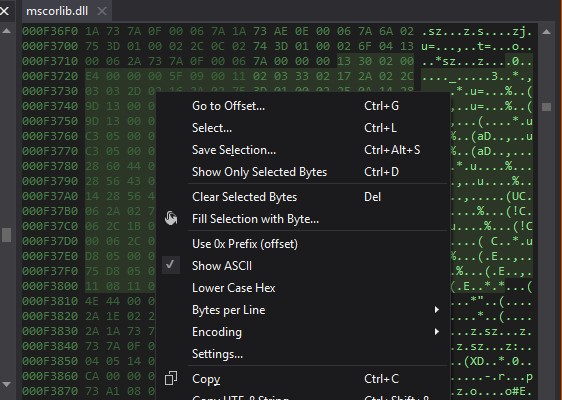This screenshot has width=562, height=400.
Task: Click byte AE in row 000F36F0
Action: pos(281,31)
